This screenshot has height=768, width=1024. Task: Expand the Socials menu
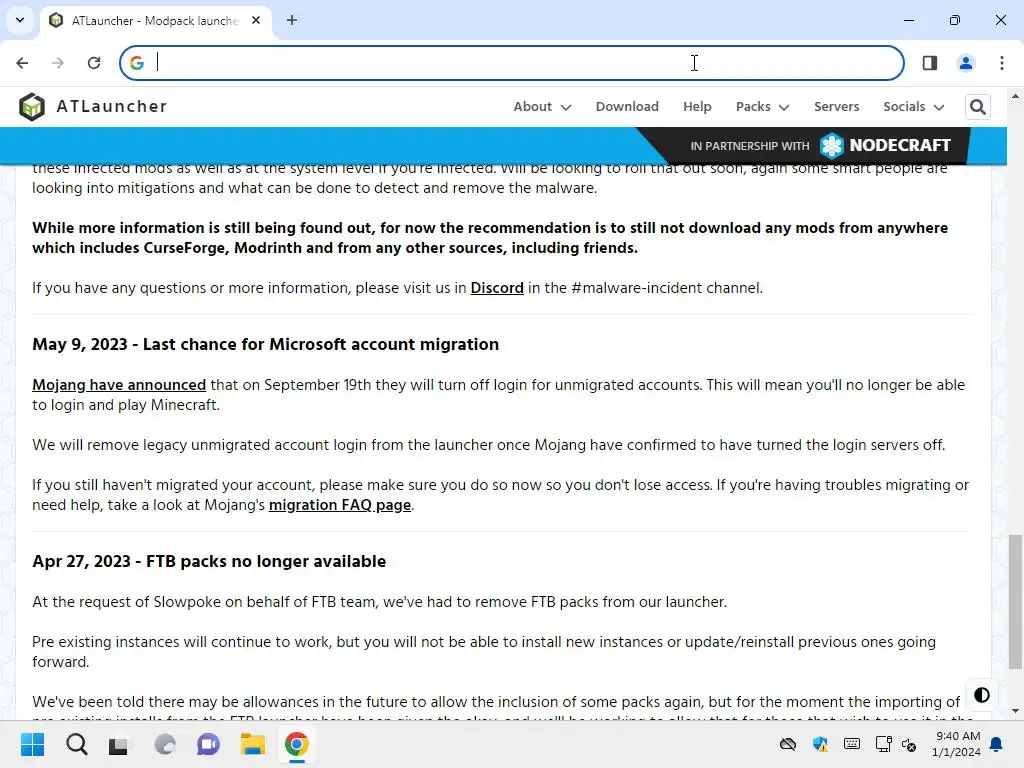click(x=914, y=106)
